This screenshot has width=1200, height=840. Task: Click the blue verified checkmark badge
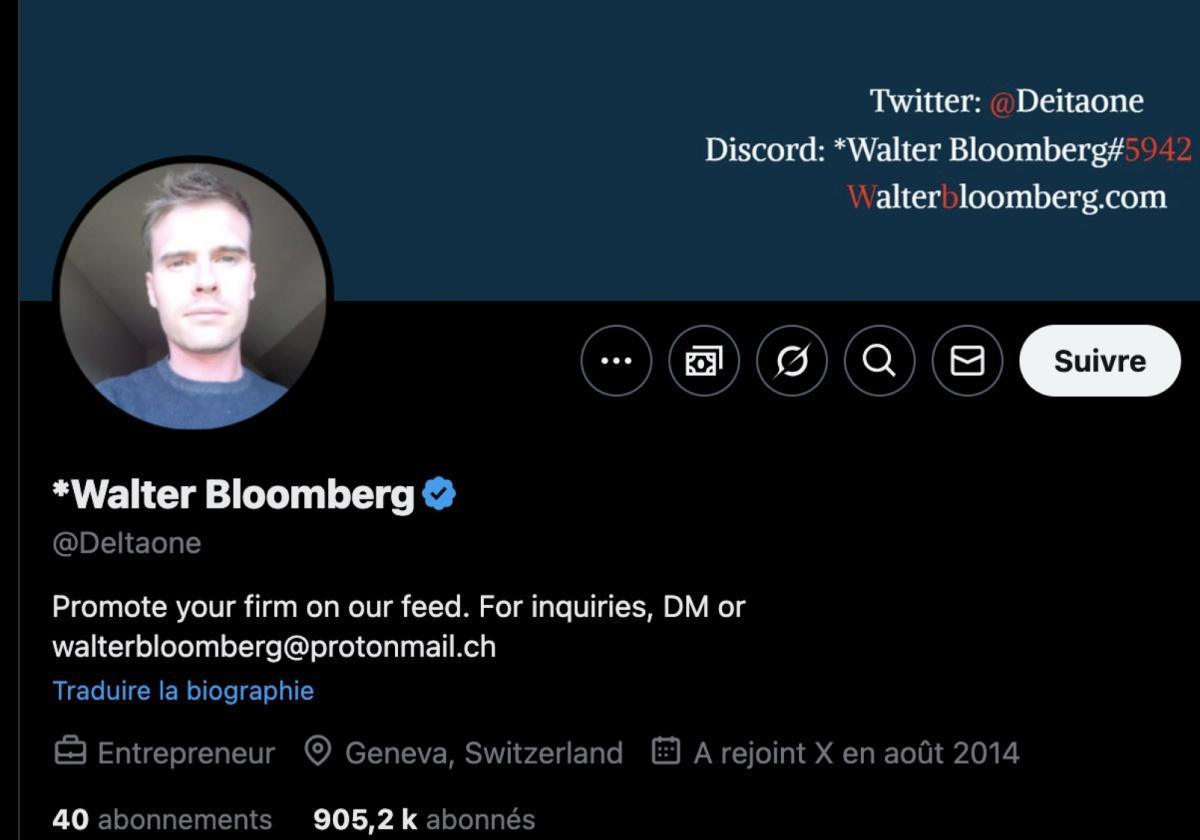coord(439,494)
